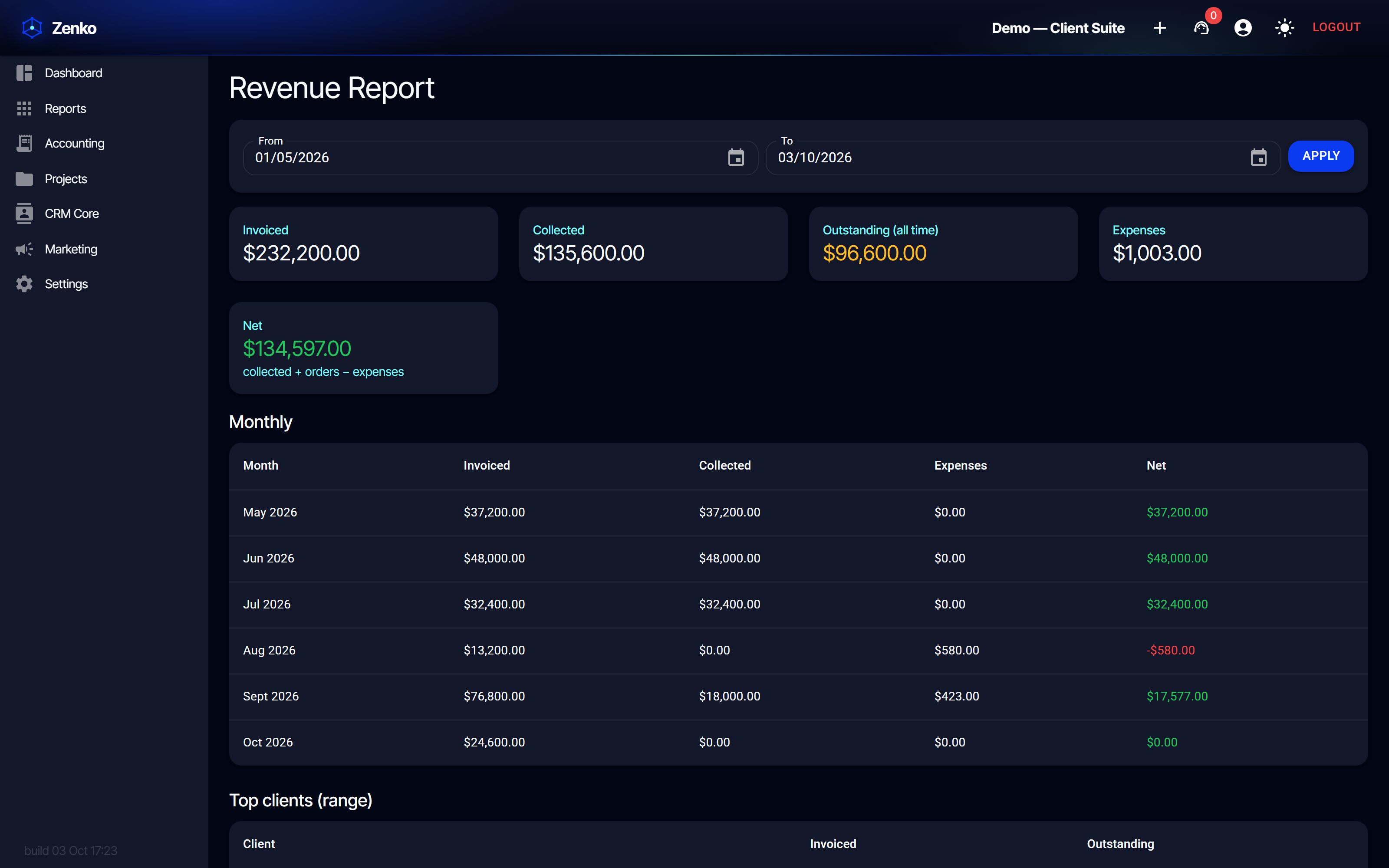This screenshot has height=868, width=1389.
Task: Click the plus add icon in header
Action: [x=1159, y=27]
